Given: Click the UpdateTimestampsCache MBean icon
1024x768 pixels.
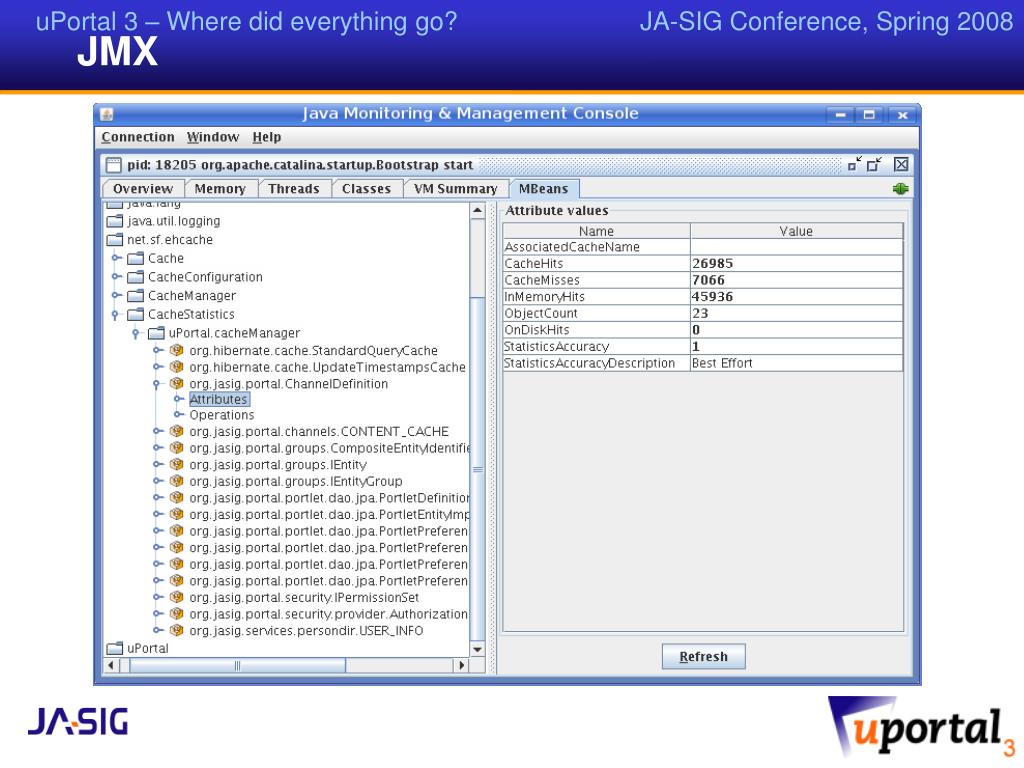Looking at the screenshot, I should 176,366.
